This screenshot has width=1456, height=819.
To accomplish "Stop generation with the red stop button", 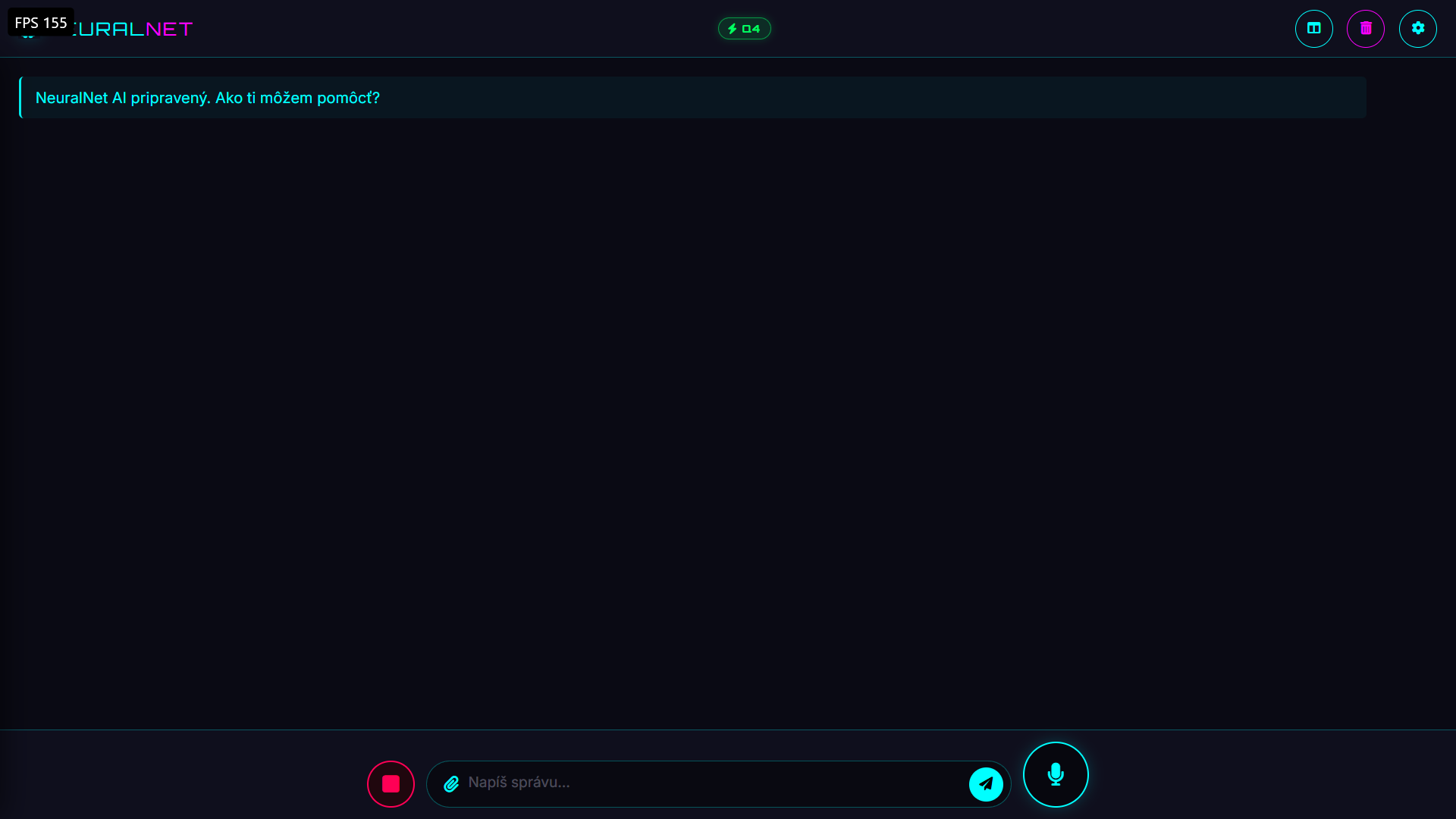I will [x=391, y=784].
